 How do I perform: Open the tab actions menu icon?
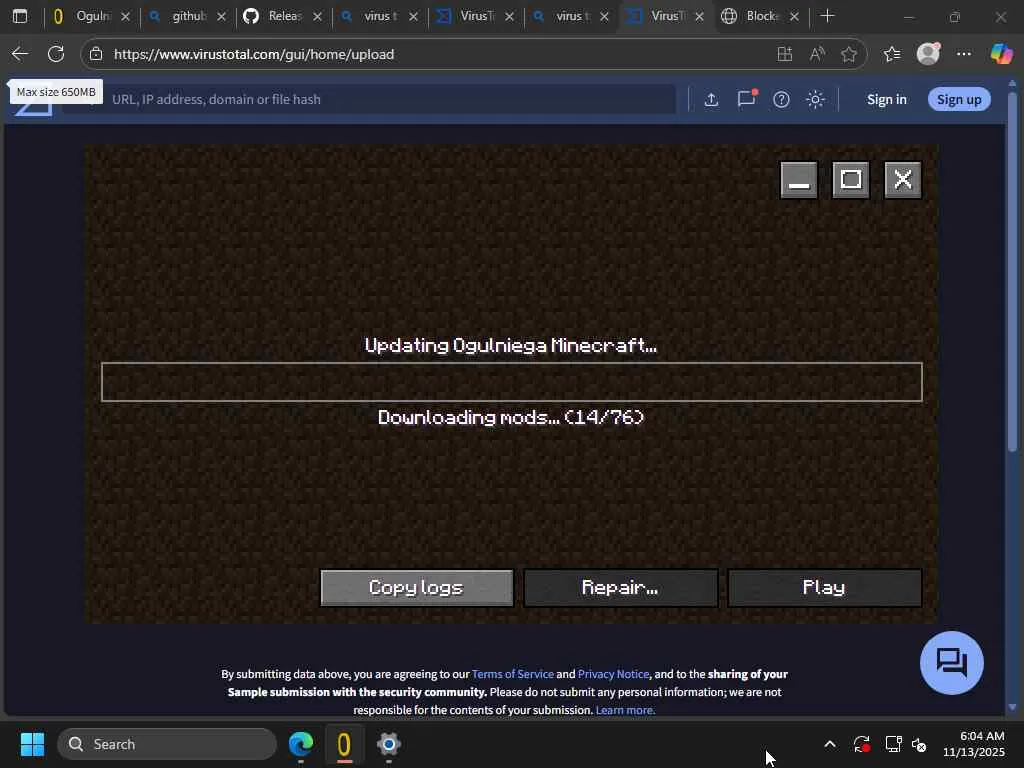[x=20, y=16]
